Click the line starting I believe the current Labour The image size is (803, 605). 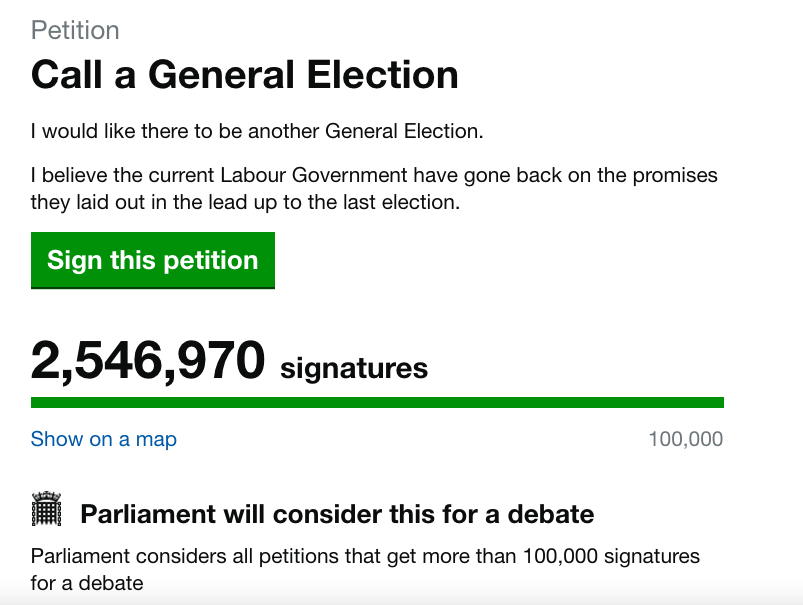pyautogui.click(x=374, y=176)
